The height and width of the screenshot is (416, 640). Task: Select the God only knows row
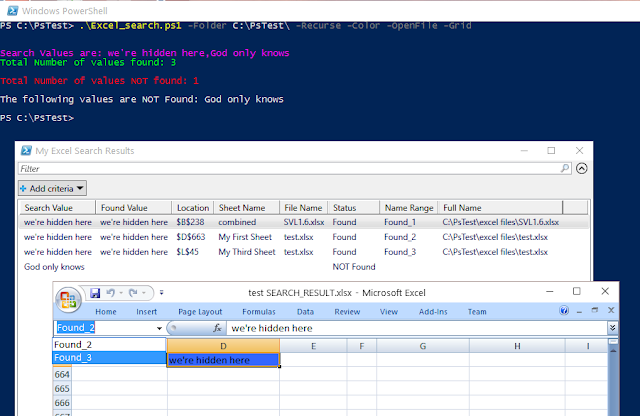(304, 267)
